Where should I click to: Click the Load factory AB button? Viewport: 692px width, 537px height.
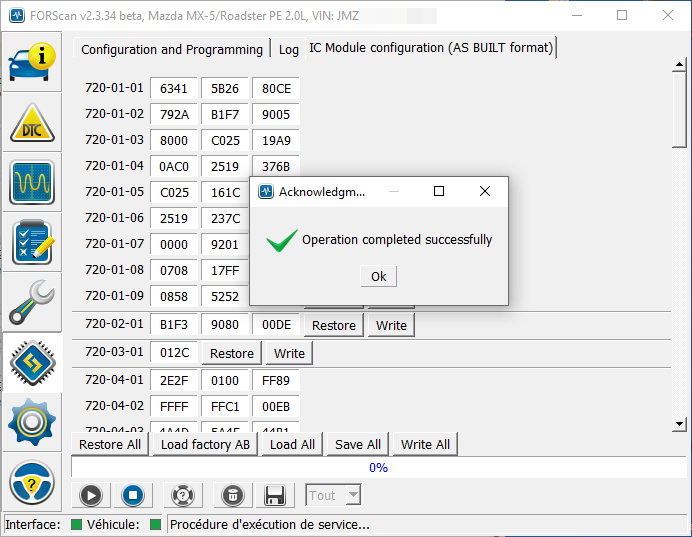(205, 444)
